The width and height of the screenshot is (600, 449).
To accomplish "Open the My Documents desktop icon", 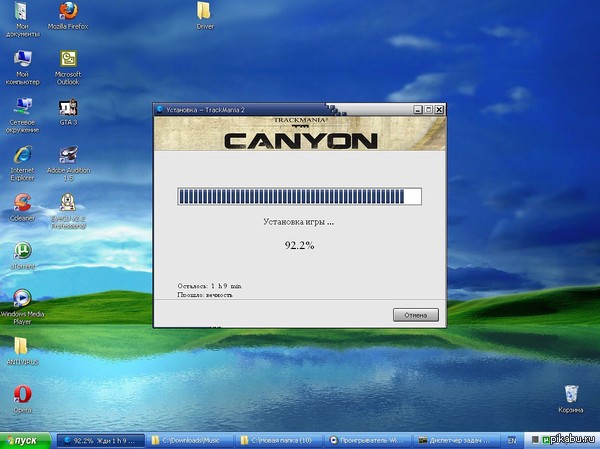I will (22, 19).
